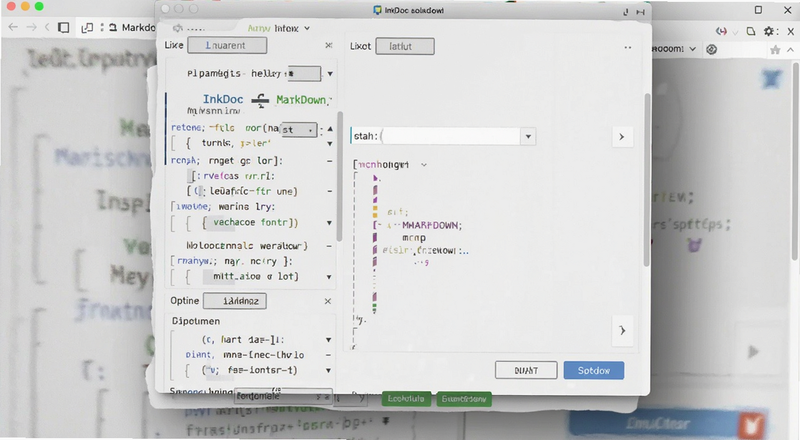The width and height of the screenshot is (800, 440).
Task: Click the red icon at background window bottom right
Action: pos(752,425)
